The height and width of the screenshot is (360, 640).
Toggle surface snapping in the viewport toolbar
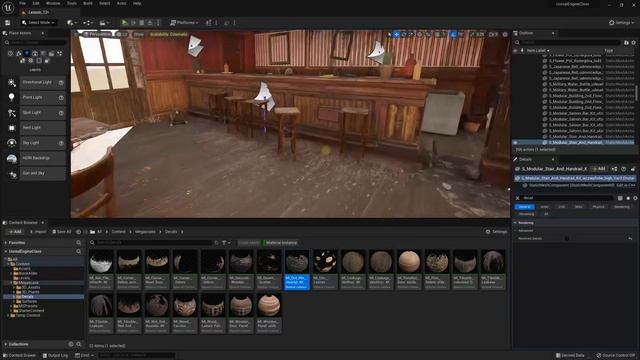(428, 35)
